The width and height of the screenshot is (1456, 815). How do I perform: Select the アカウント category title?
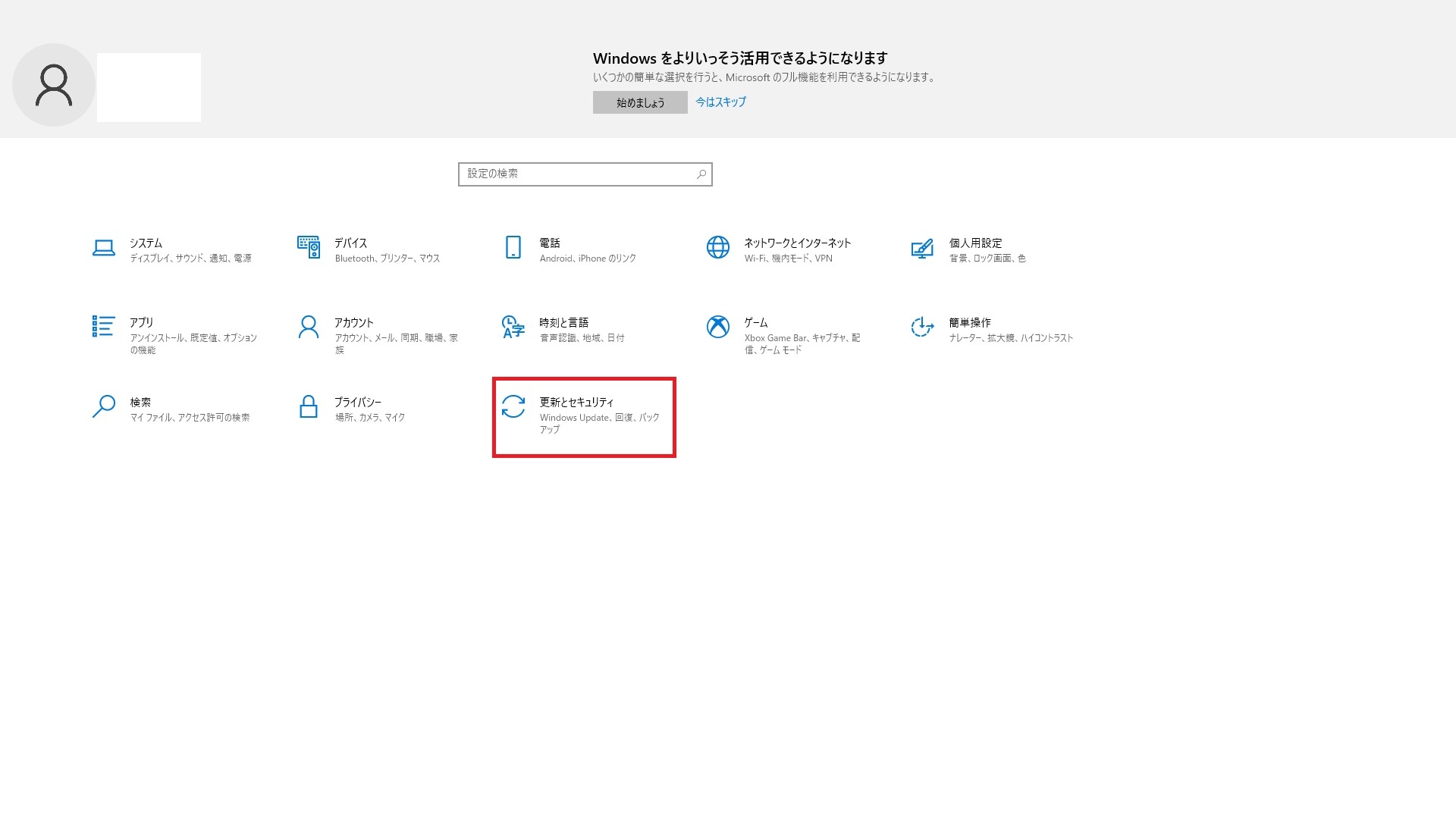(x=354, y=323)
